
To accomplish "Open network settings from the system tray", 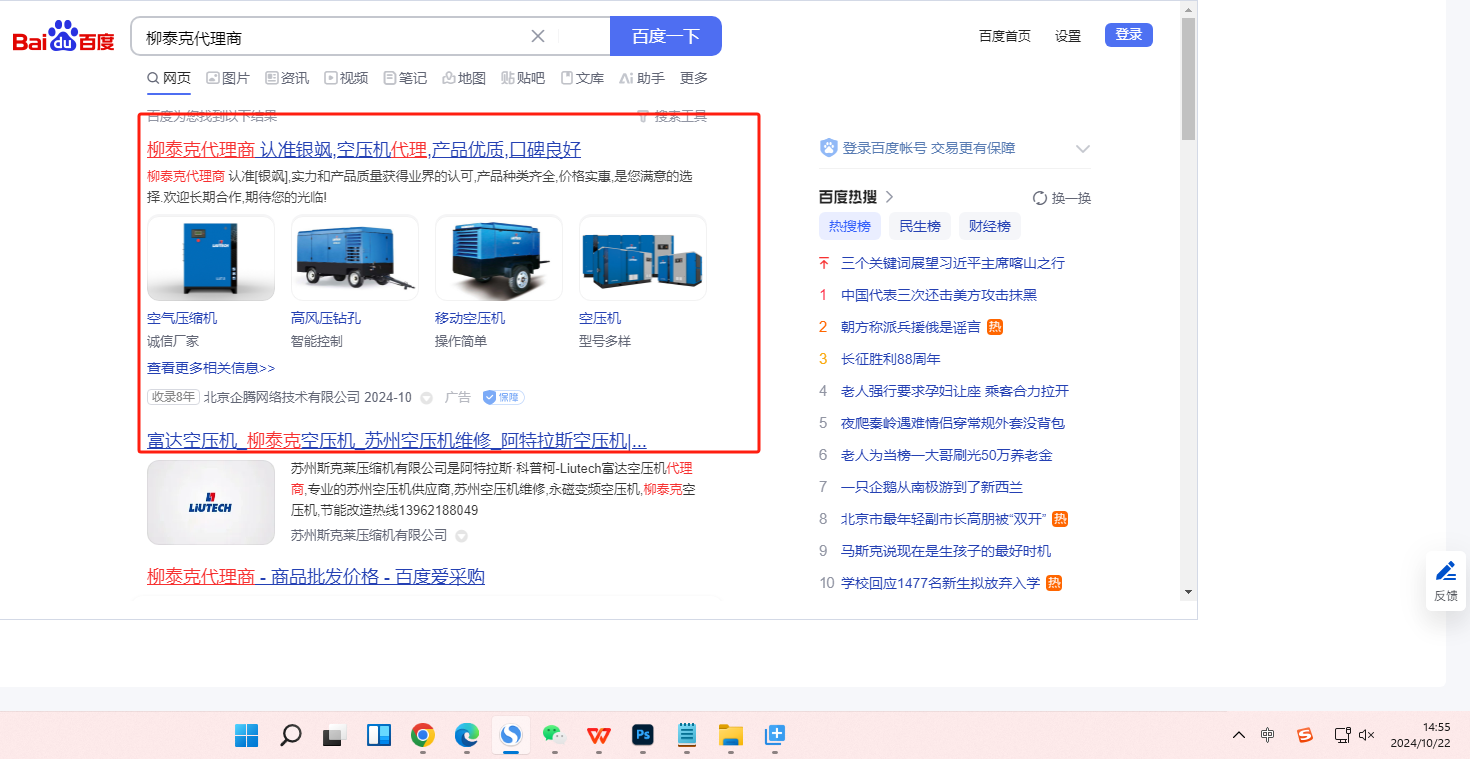I will click(x=1343, y=736).
